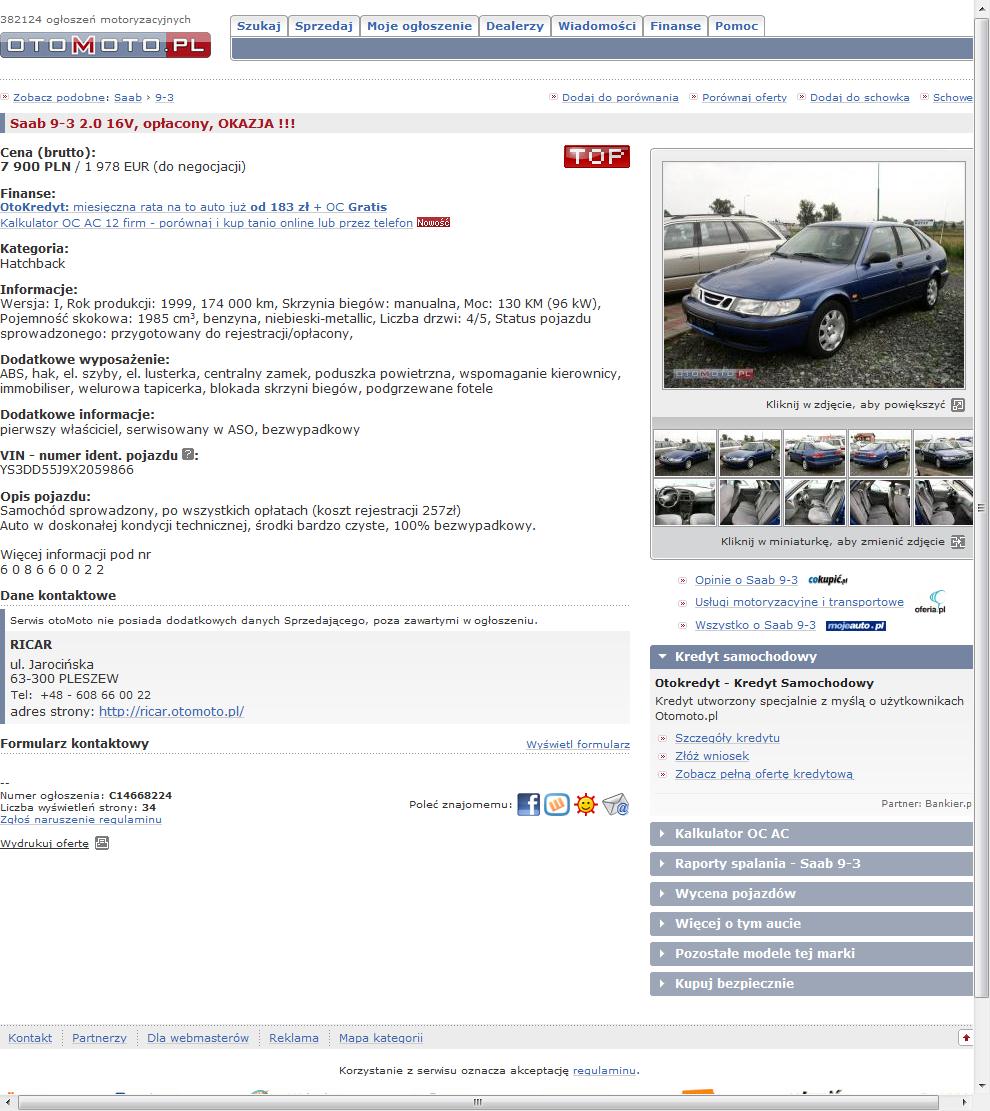Expand Więcej o tym aucie section
The height and width of the screenshot is (1111, 990).
[811, 924]
